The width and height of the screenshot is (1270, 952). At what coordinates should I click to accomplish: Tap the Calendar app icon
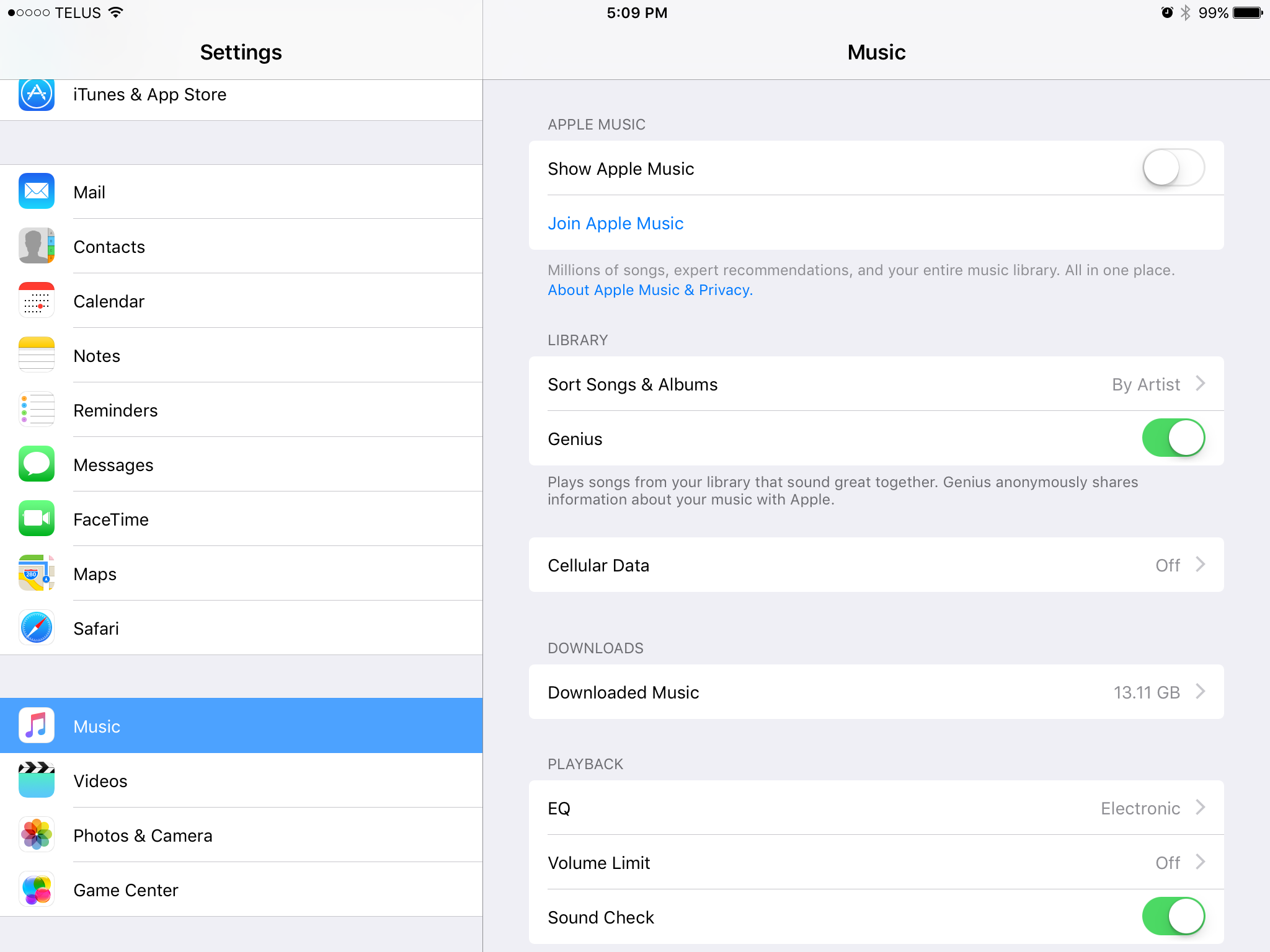coord(37,301)
